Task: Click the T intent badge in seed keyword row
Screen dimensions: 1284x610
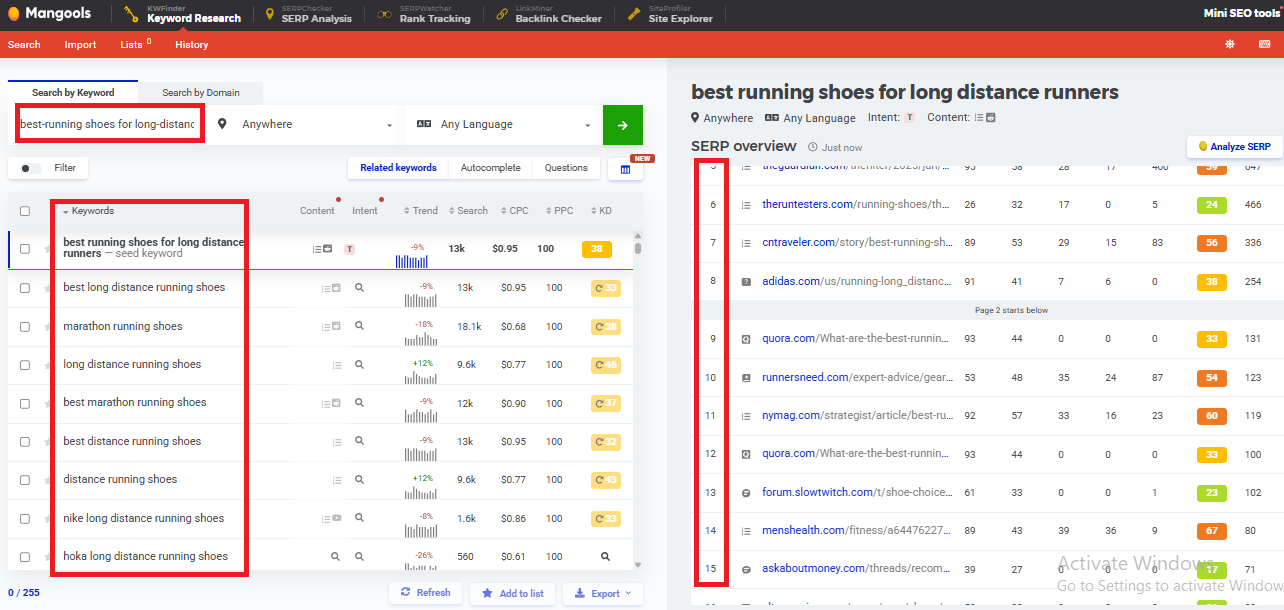Action: [349, 249]
